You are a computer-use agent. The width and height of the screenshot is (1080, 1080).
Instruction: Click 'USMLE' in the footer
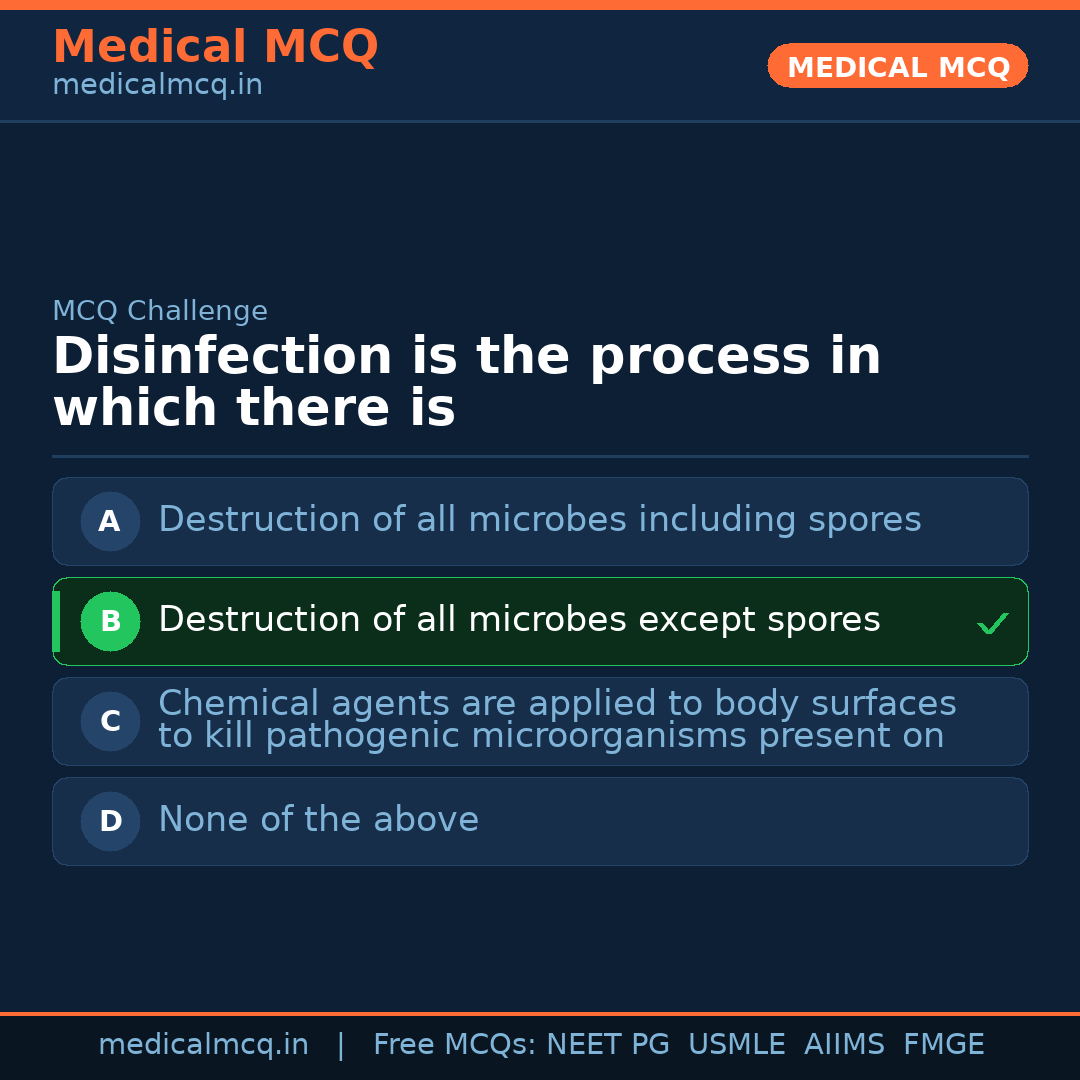[x=736, y=1045]
